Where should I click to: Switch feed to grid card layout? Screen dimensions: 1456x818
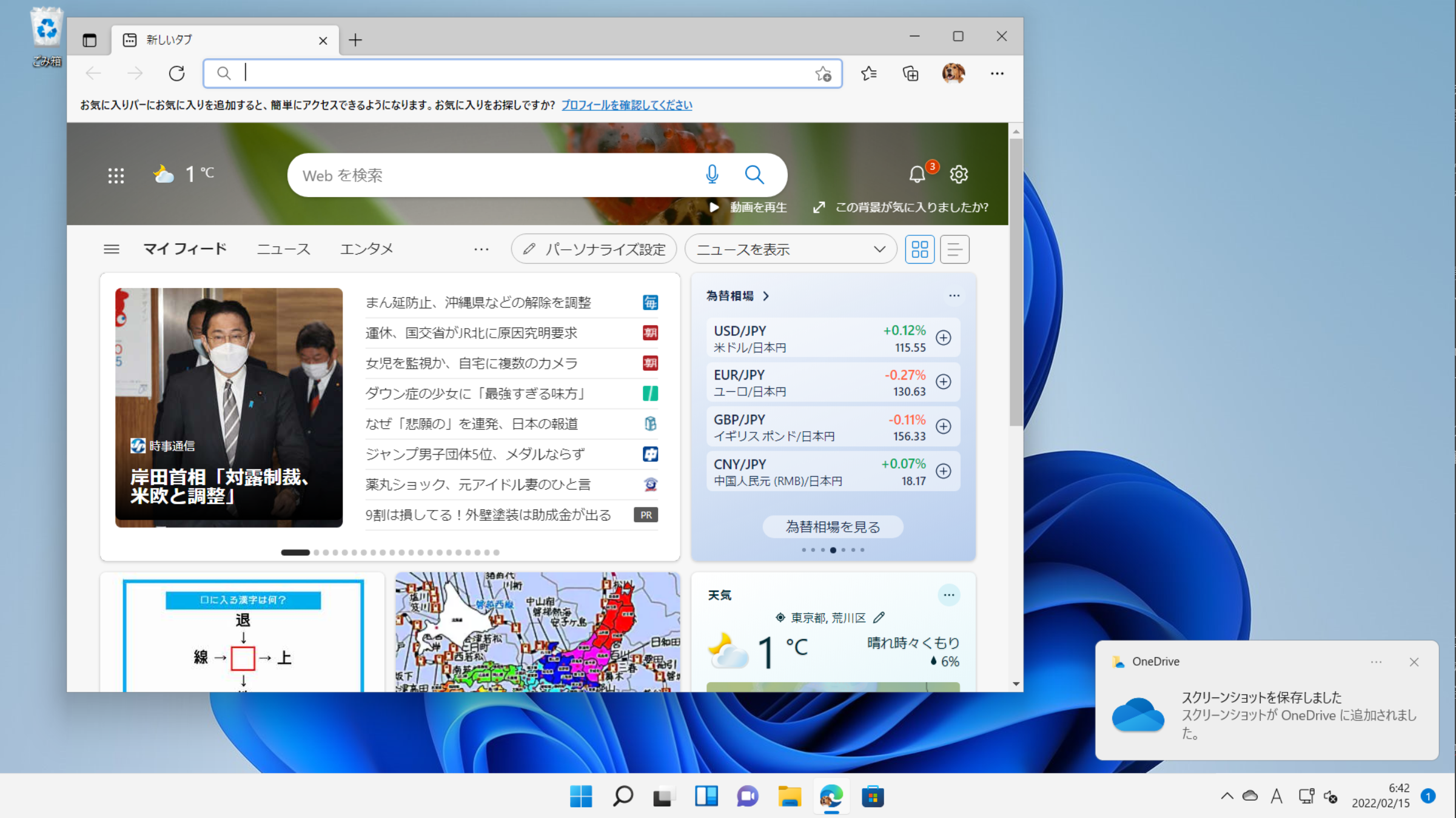(919, 249)
